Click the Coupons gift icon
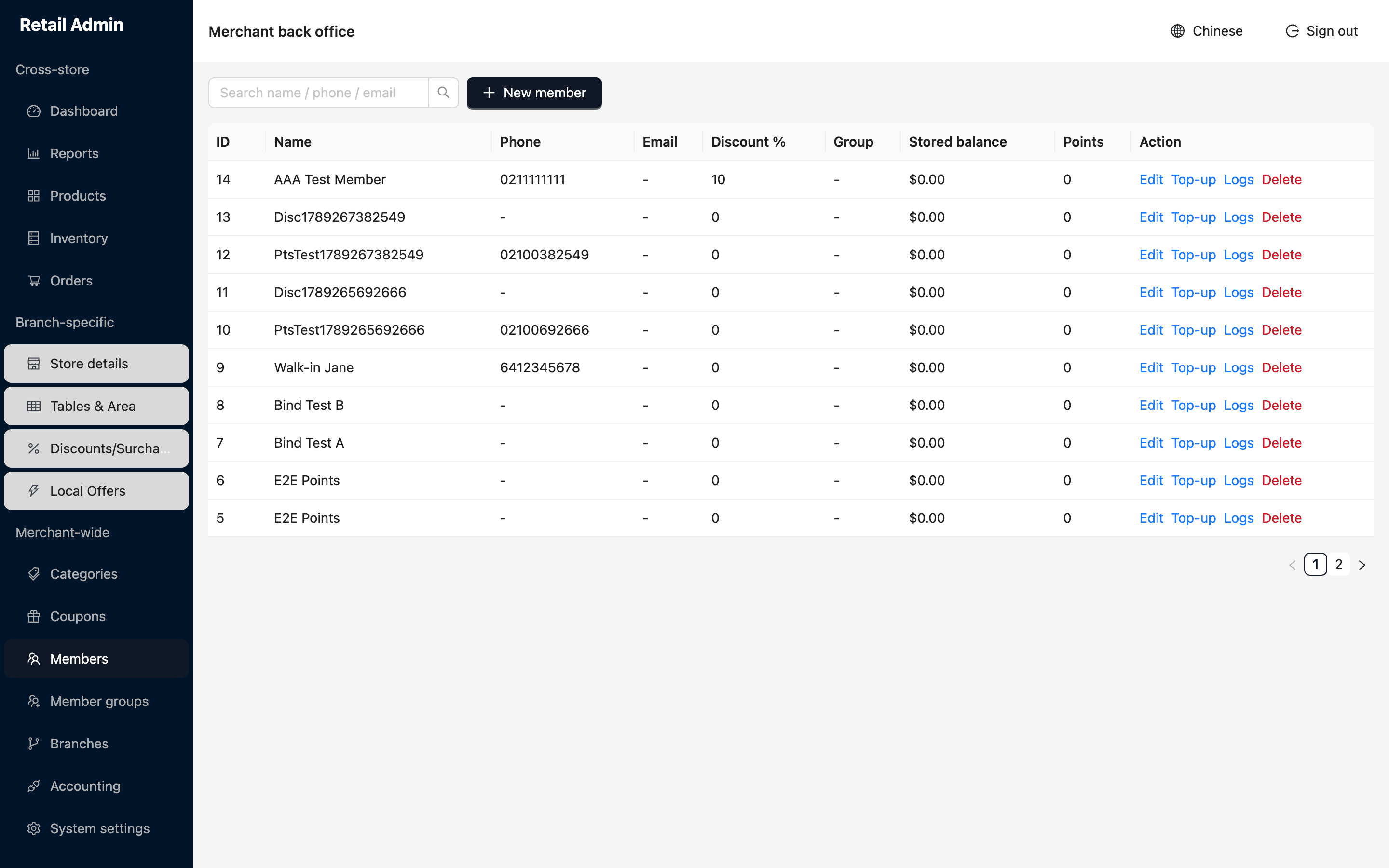This screenshot has height=868, width=1389. pyautogui.click(x=34, y=616)
